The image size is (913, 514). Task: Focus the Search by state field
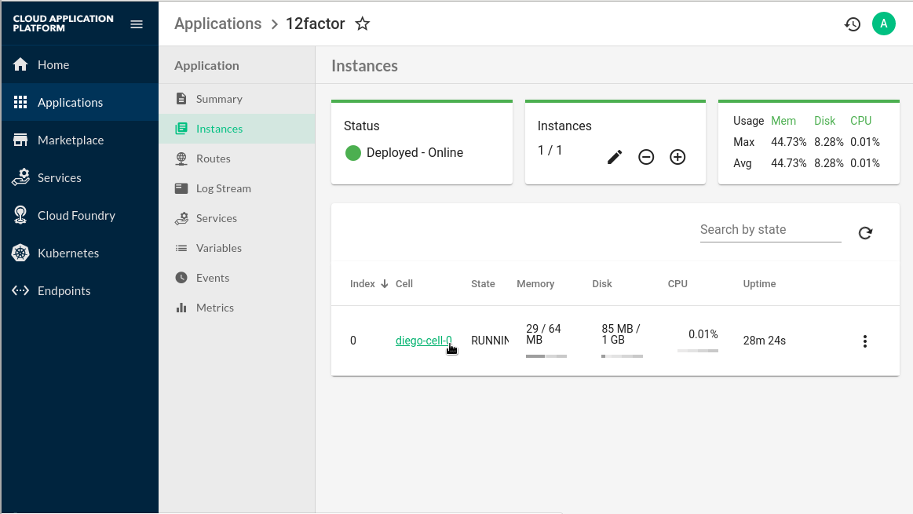(770, 230)
